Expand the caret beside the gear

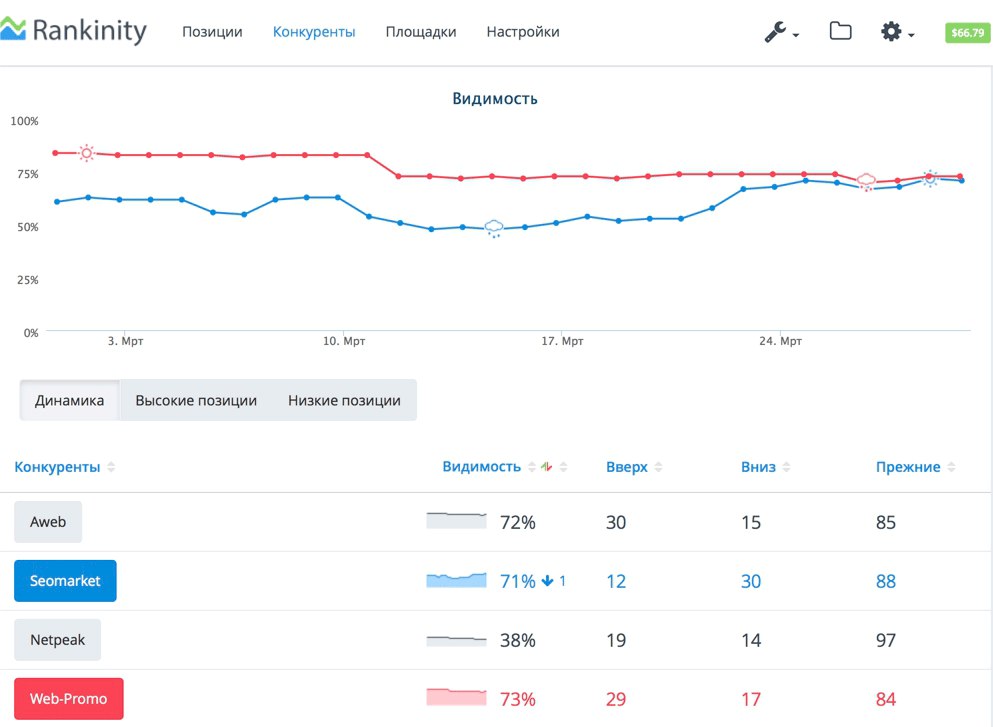coord(911,35)
